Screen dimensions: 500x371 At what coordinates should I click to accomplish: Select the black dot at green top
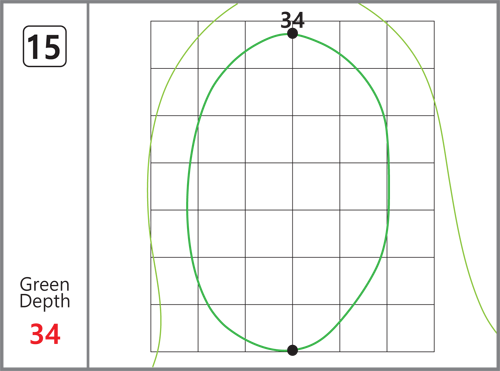coord(292,33)
